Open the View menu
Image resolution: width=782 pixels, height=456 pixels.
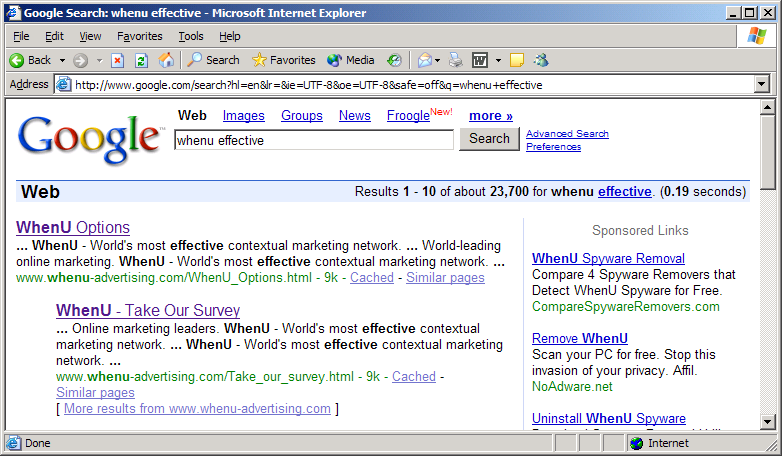90,36
